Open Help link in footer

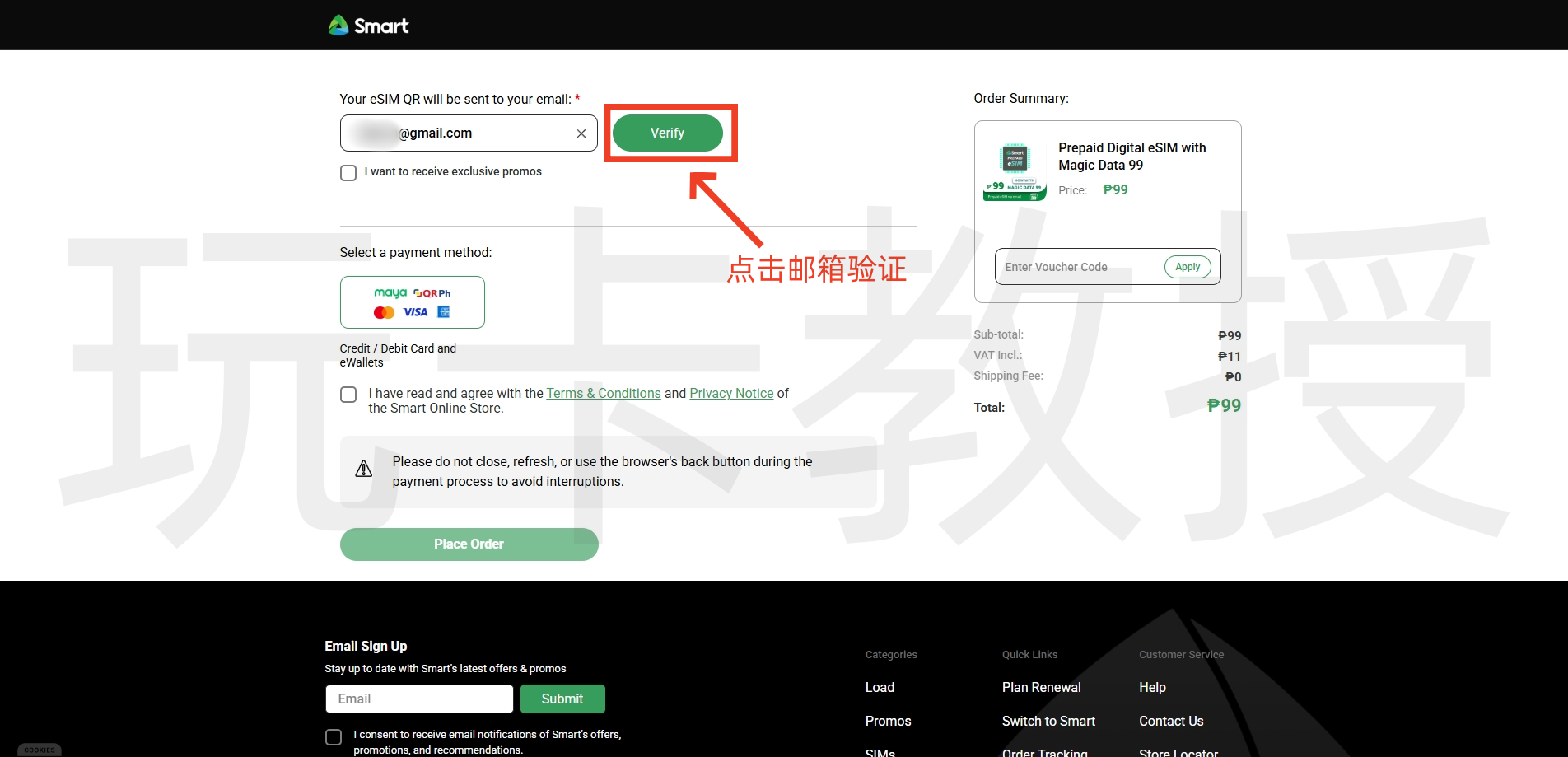point(1152,687)
